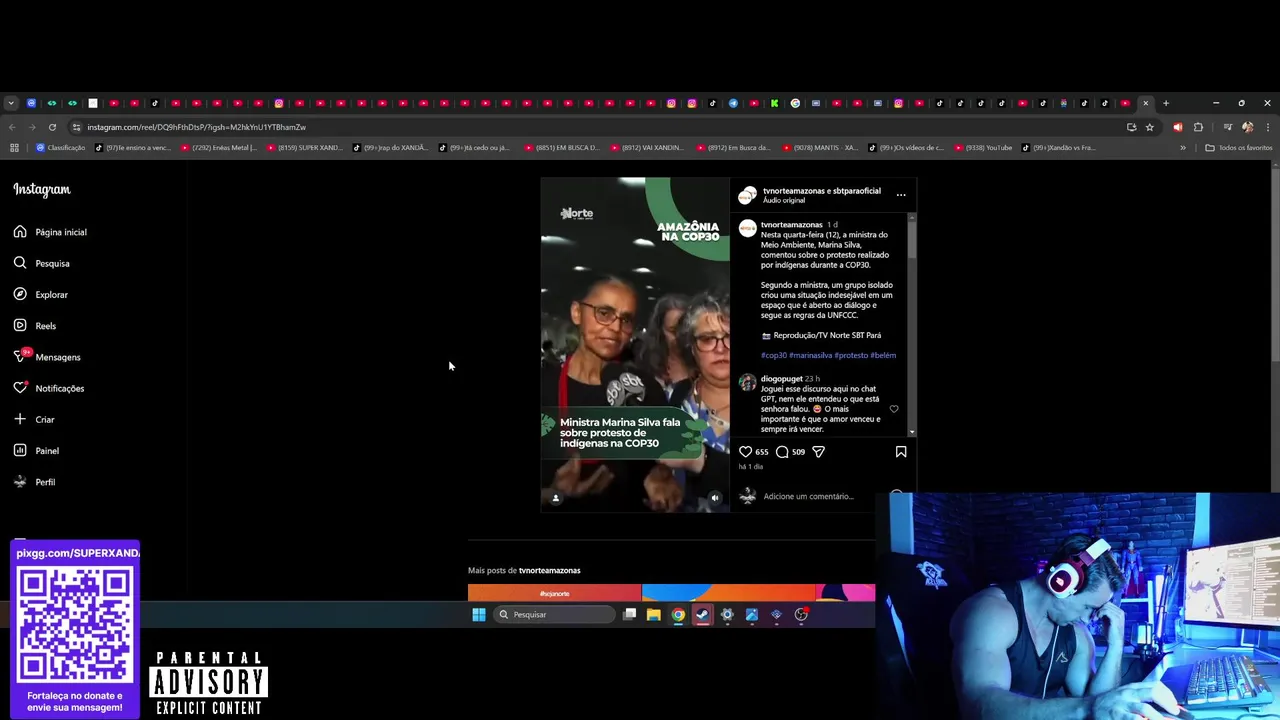Open comments via the speech bubble icon
This screenshot has width=1280, height=720.
pyautogui.click(x=782, y=452)
